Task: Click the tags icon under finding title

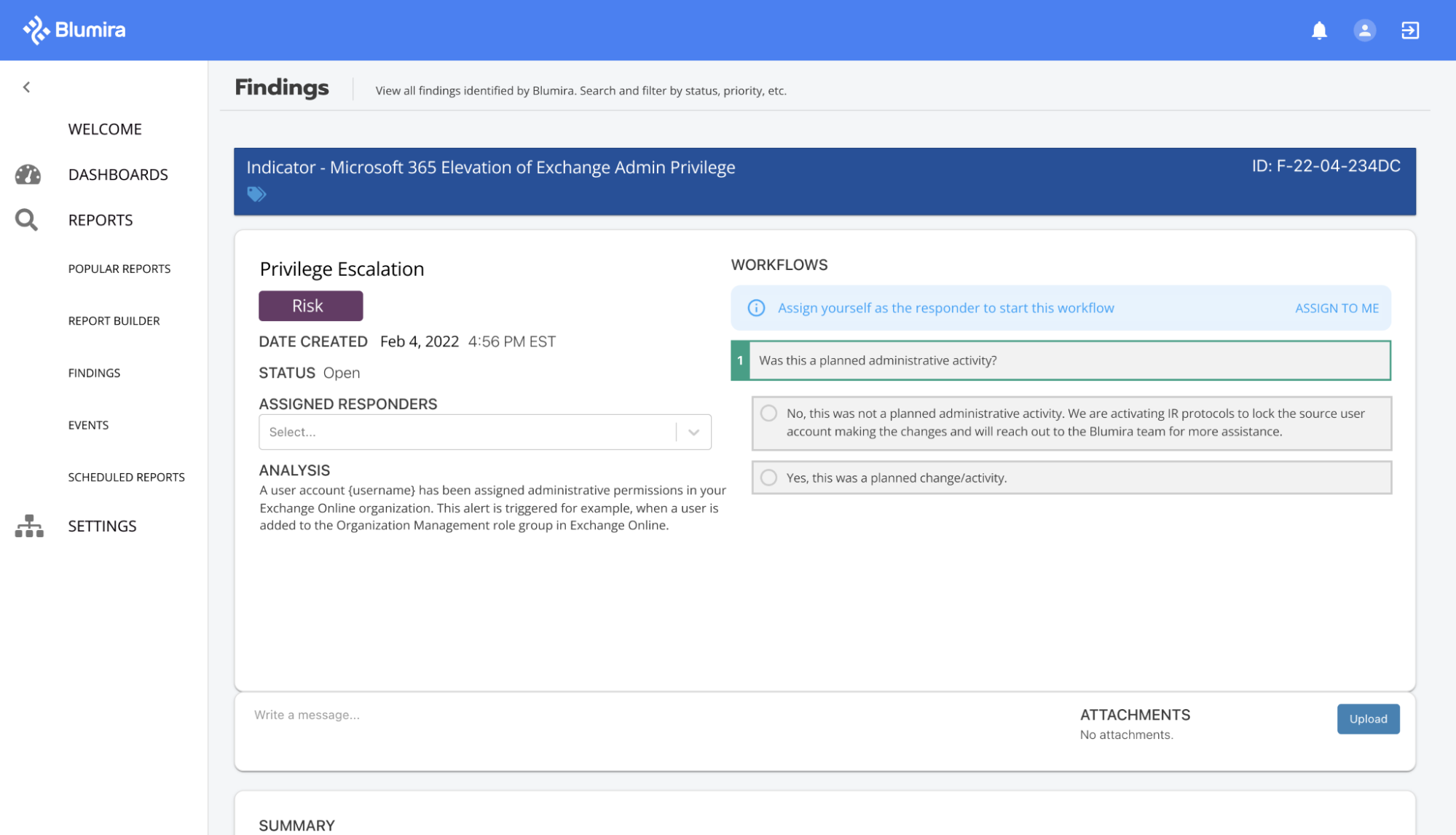Action: click(256, 194)
